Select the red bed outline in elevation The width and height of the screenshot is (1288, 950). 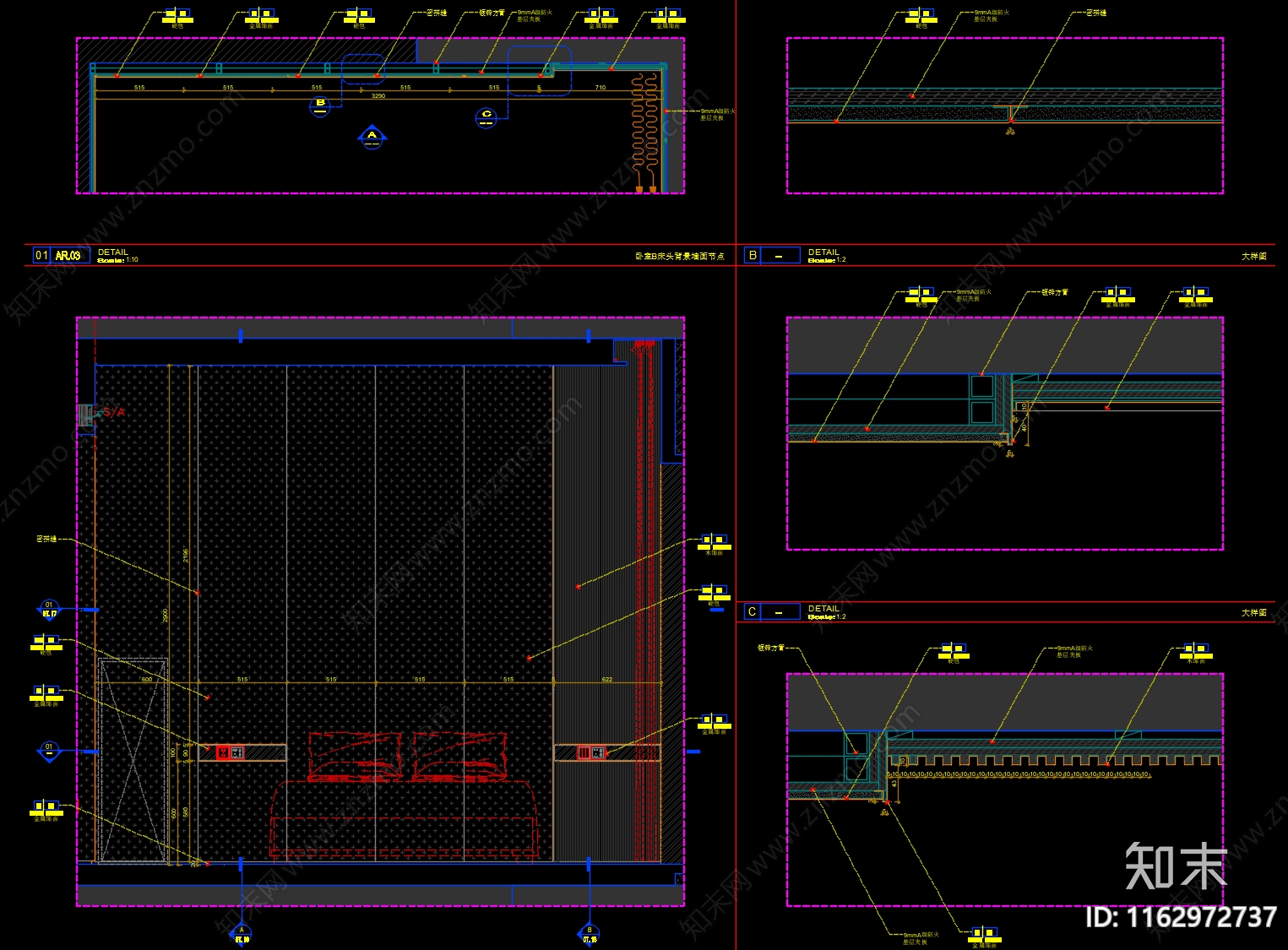404,820
